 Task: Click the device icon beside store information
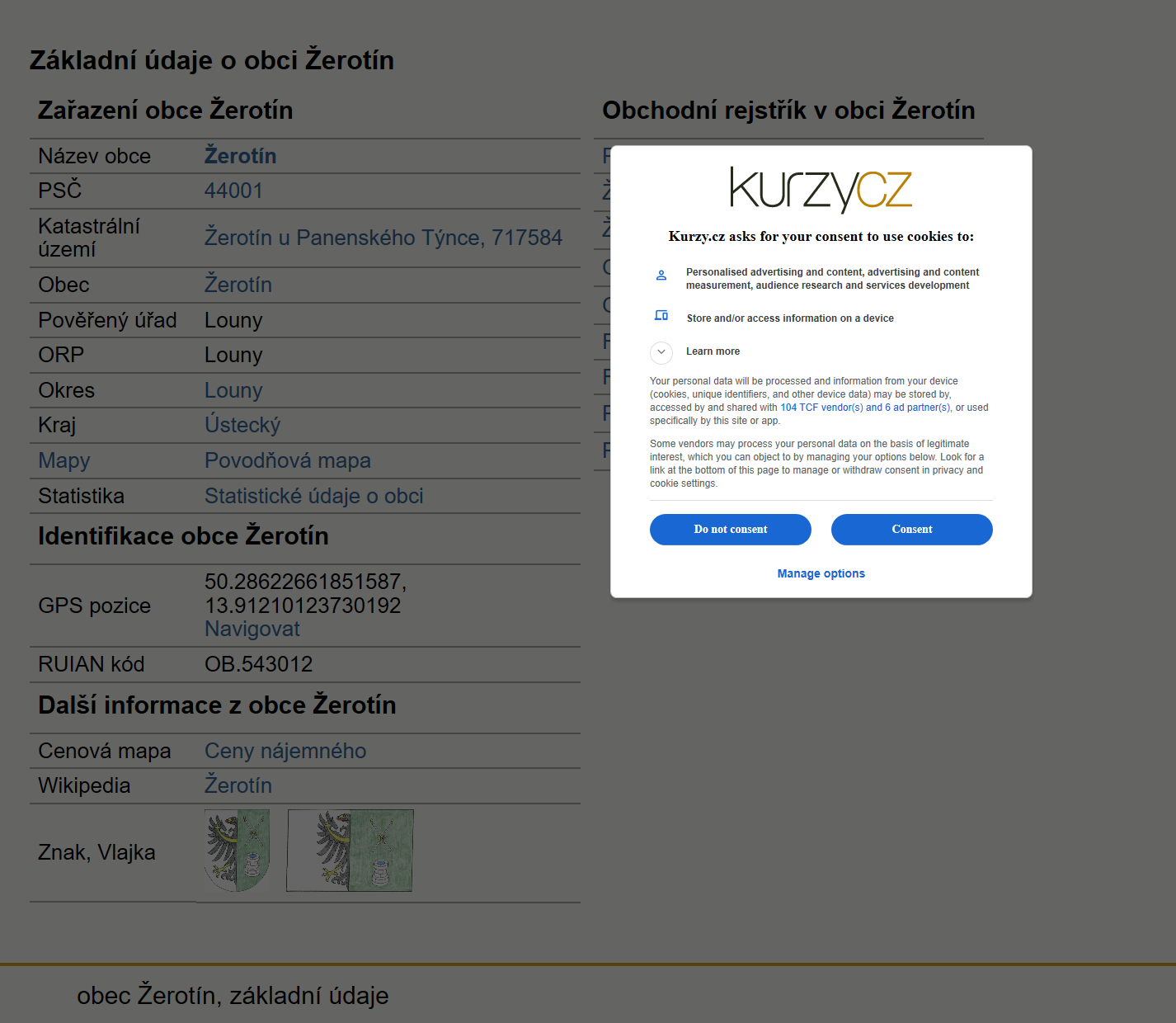tap(661, 315)
